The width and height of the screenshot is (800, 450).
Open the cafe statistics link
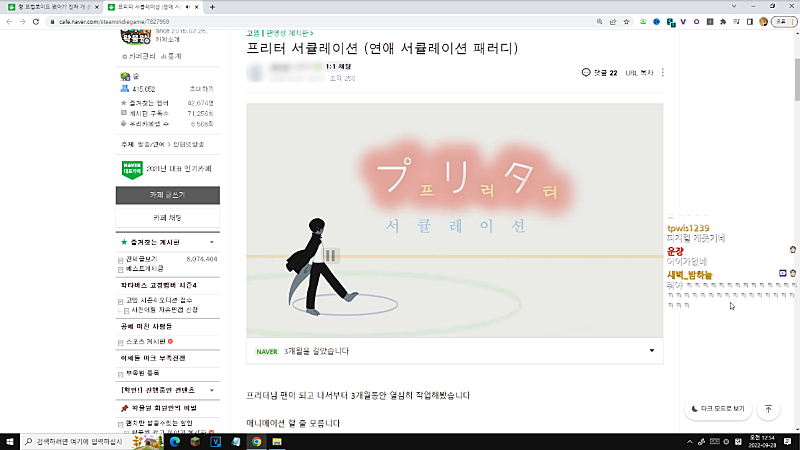click(171, 56)
